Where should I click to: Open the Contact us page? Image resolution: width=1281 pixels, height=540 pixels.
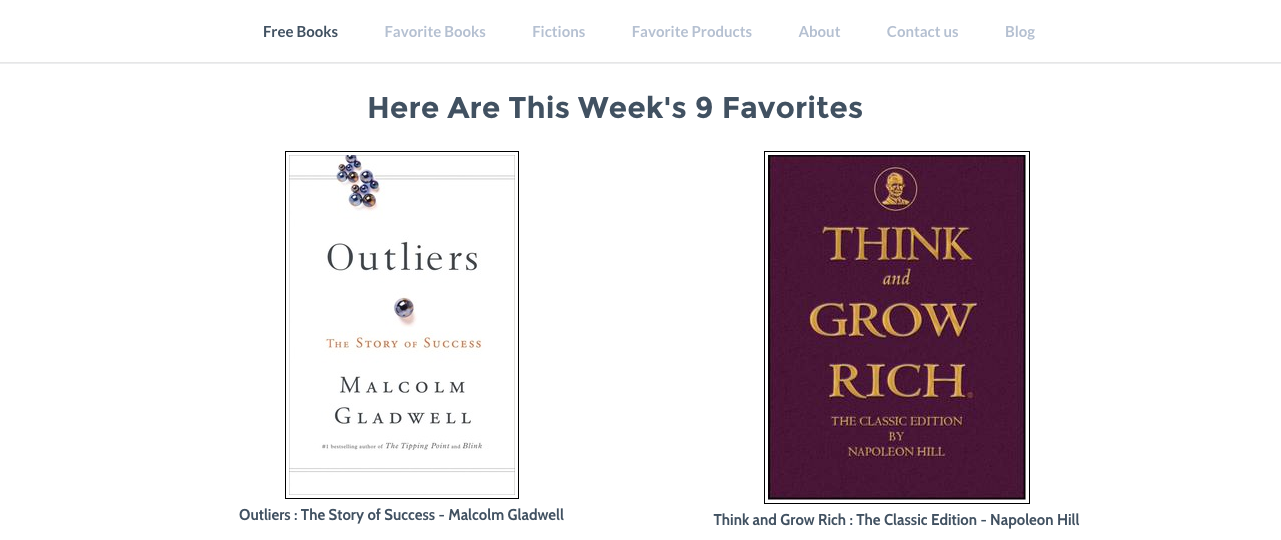(x=922, y=32)
